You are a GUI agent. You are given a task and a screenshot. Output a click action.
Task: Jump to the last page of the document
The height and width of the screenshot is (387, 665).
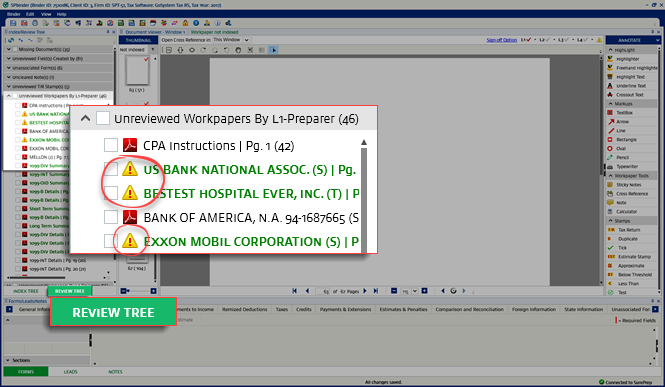tap(375, 291)
